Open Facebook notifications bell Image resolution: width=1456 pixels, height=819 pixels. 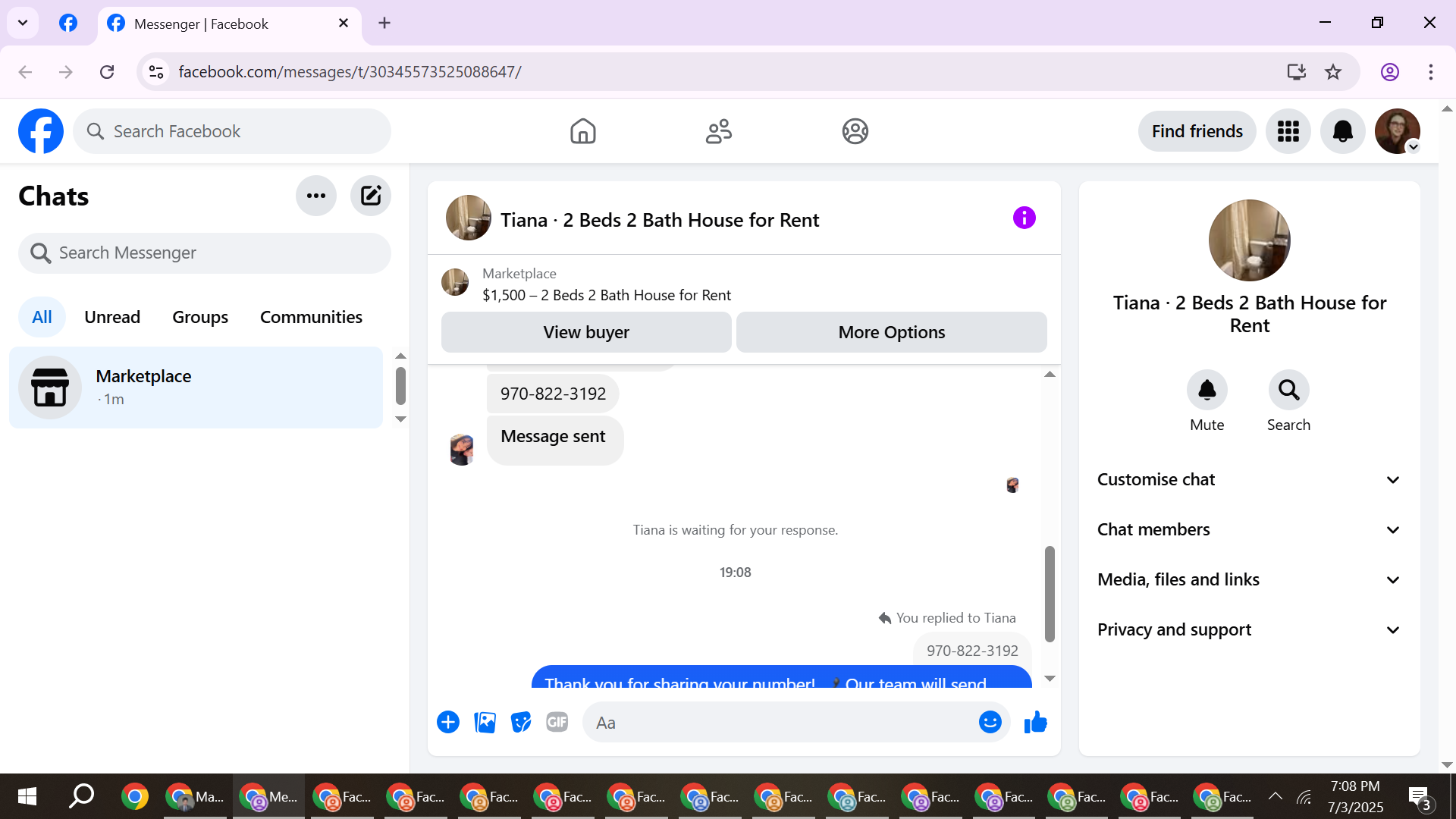click(x=1342, y=131)
